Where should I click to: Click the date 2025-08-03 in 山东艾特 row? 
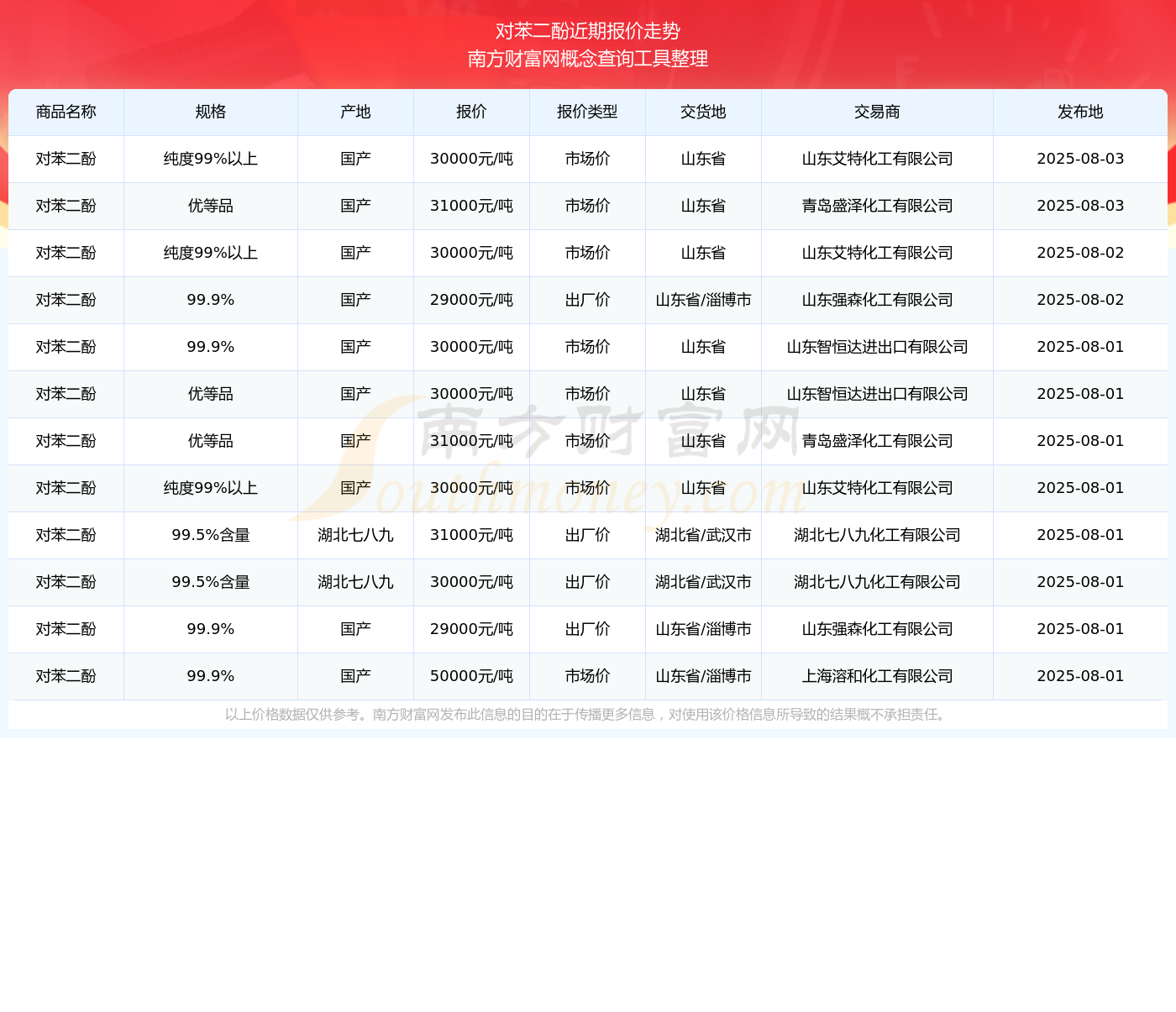(1080, 159)
